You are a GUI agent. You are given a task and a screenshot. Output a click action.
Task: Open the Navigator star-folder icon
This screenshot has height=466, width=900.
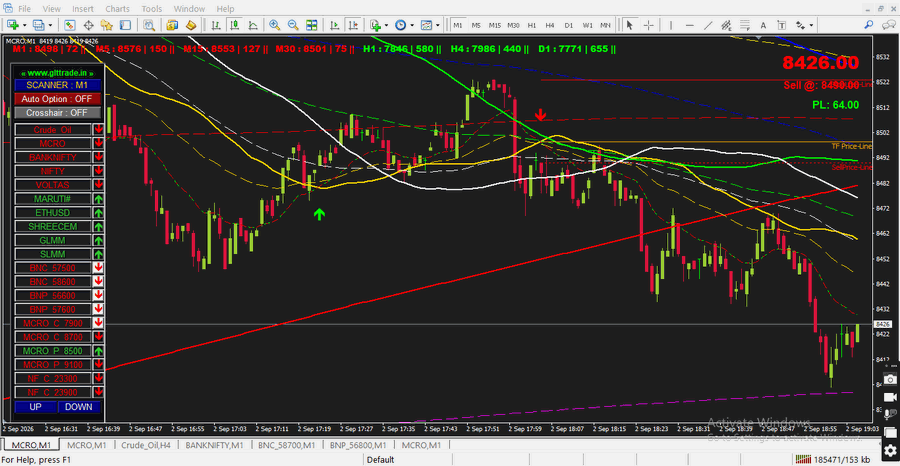106,25
